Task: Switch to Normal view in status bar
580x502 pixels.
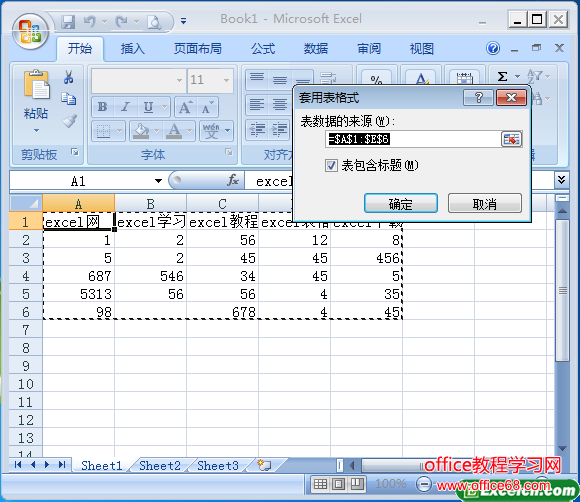Action: coord(320,484)
